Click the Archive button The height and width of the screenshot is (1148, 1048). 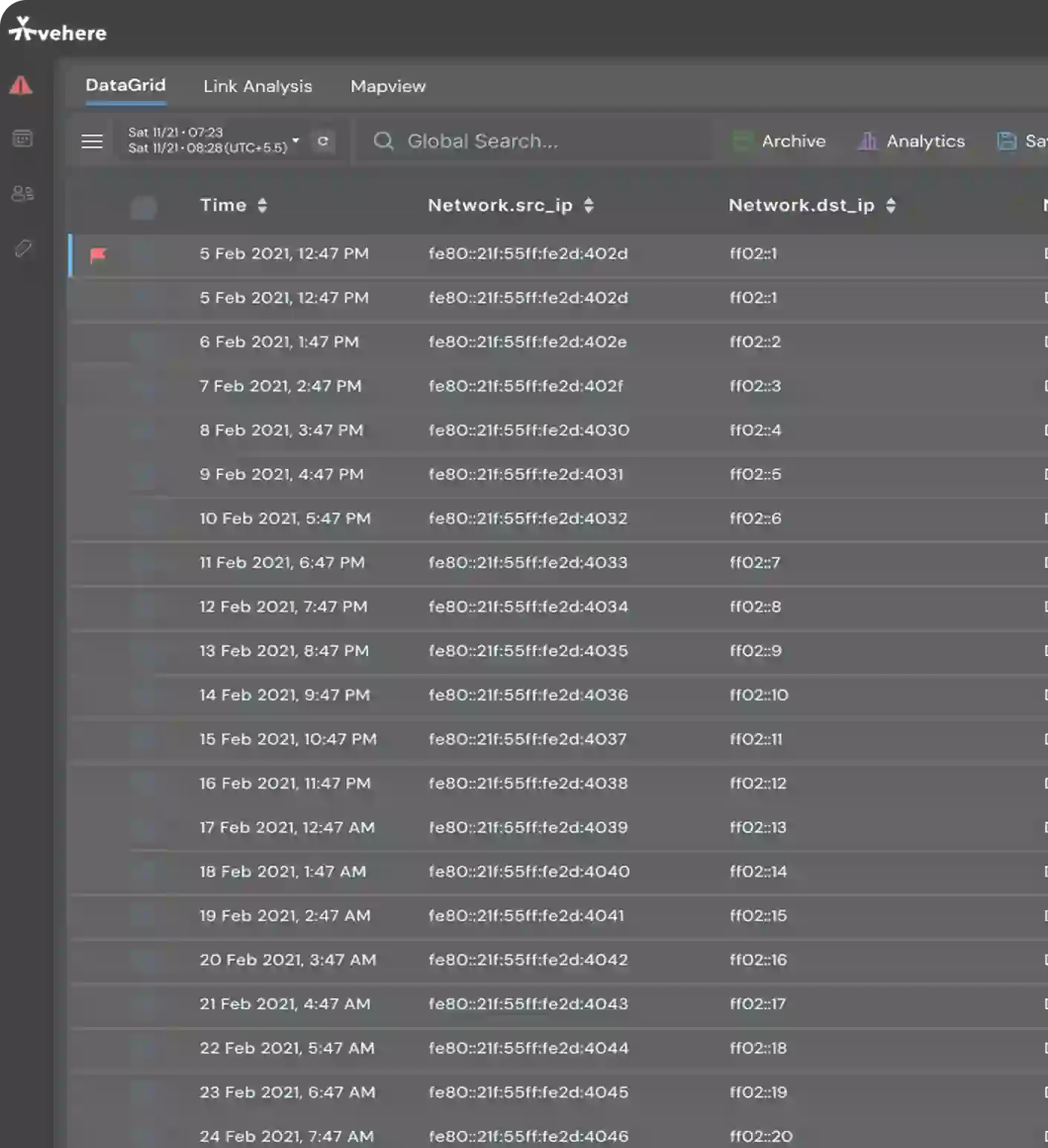click(x=779, y=141)
